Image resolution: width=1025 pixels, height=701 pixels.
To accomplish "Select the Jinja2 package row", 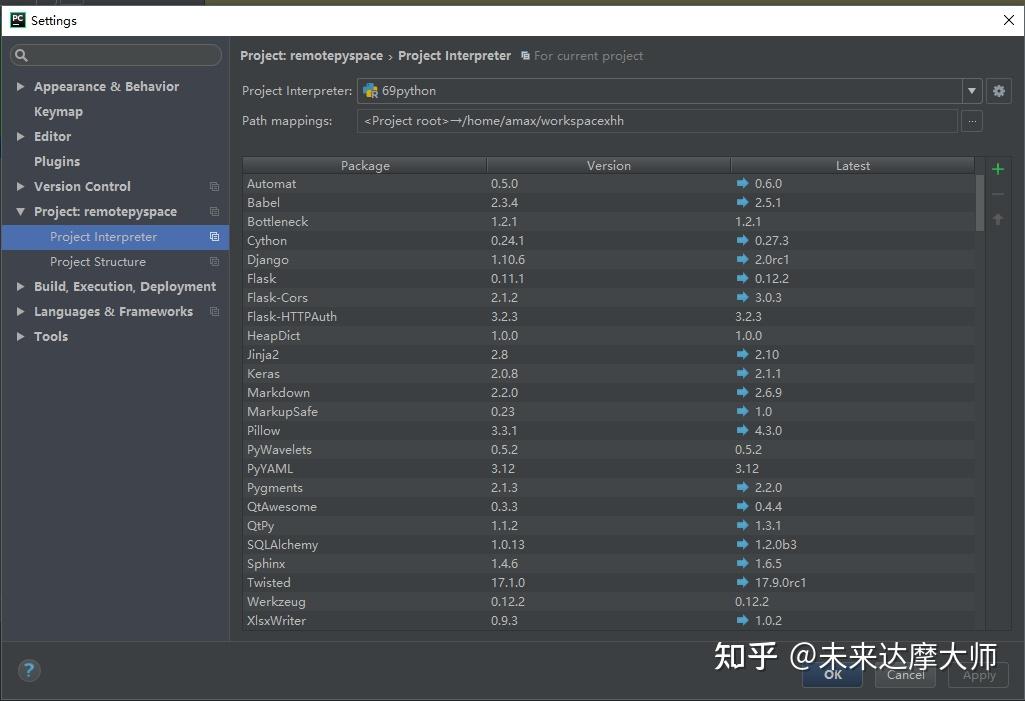I will tap(609, 354).
